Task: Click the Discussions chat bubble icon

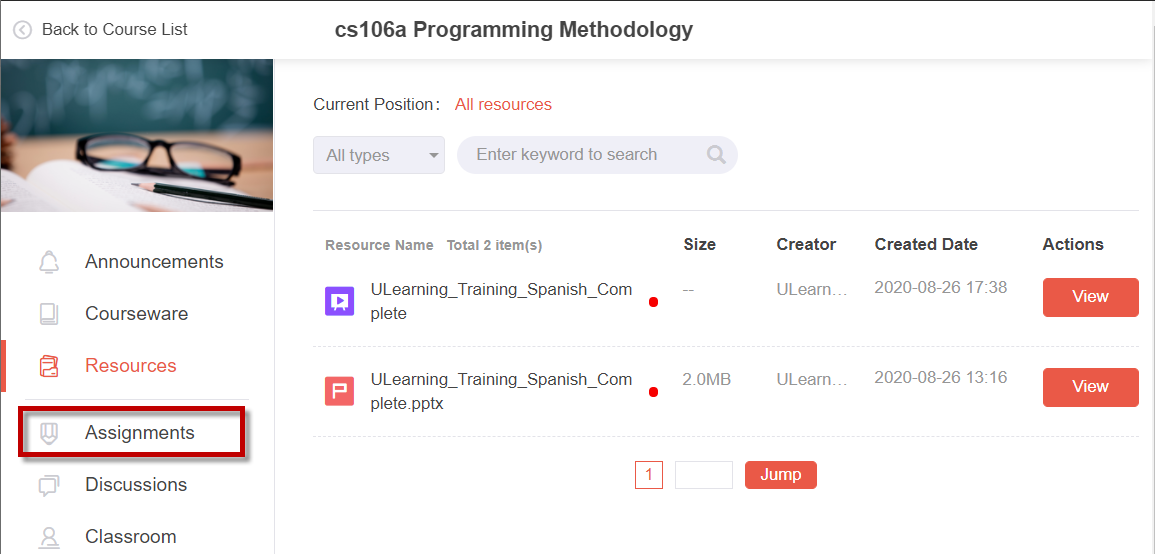Action: click(x=49, y=485)
